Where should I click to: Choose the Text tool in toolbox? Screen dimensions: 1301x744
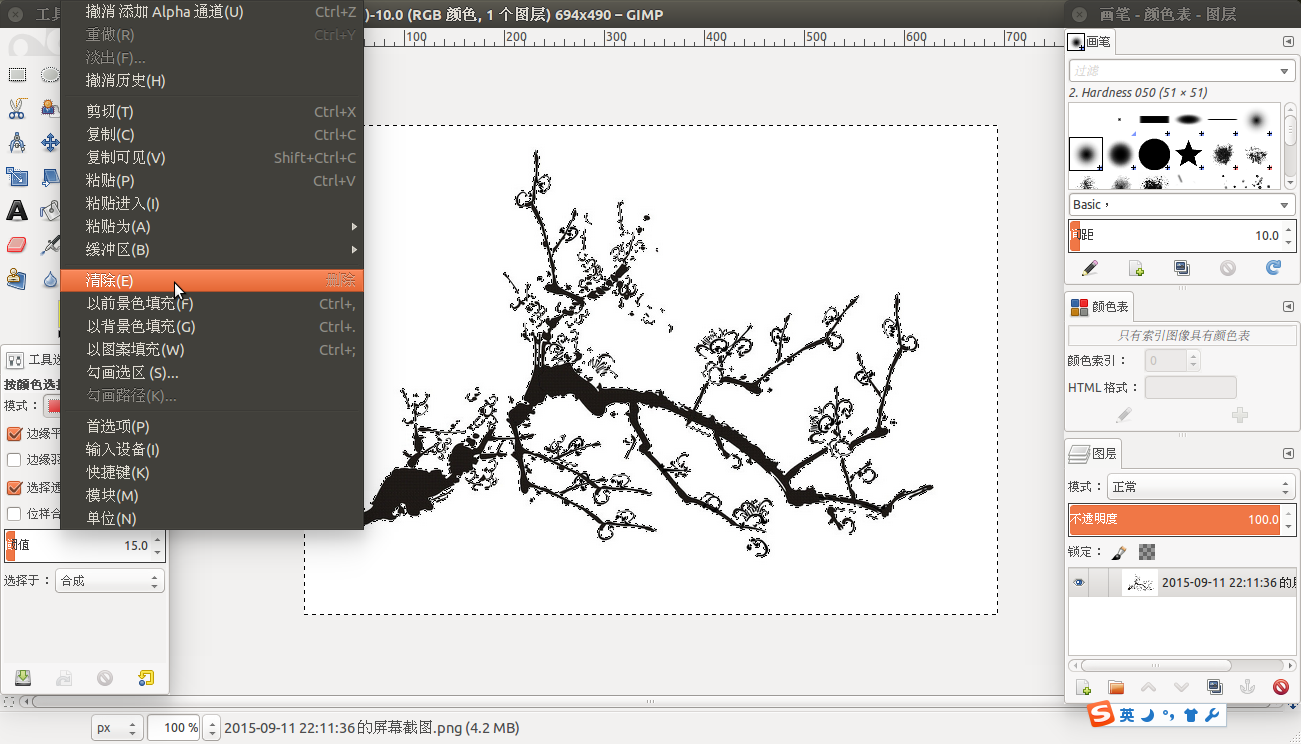click(17, 210)
